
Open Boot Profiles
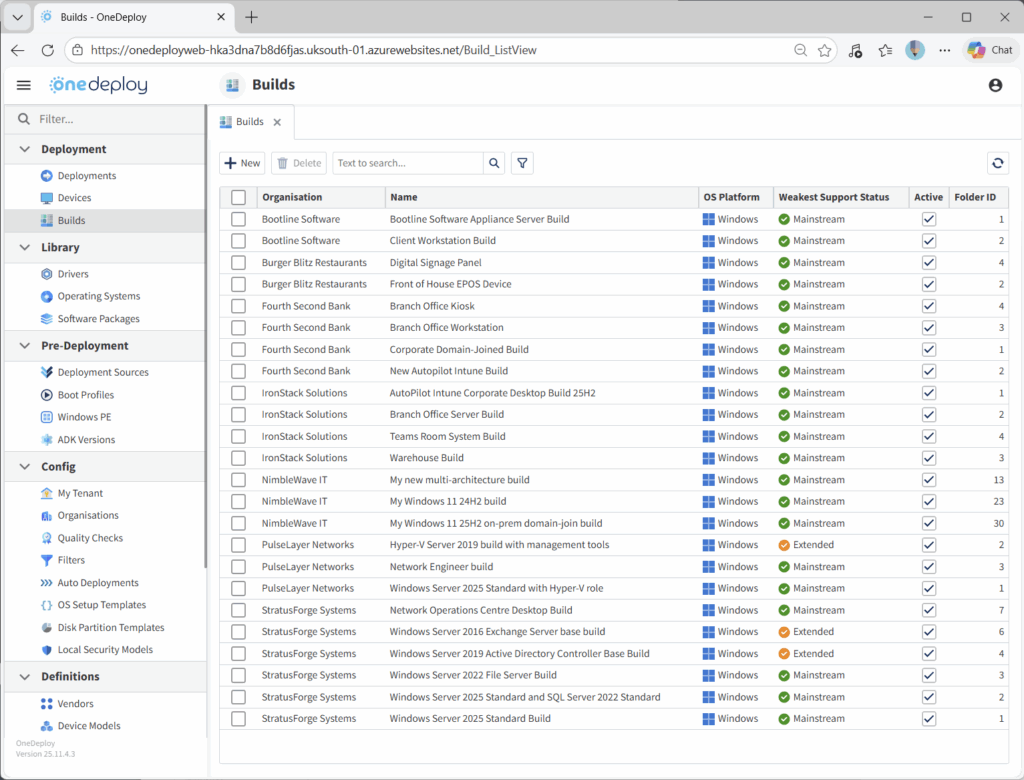tap(86, 395)
